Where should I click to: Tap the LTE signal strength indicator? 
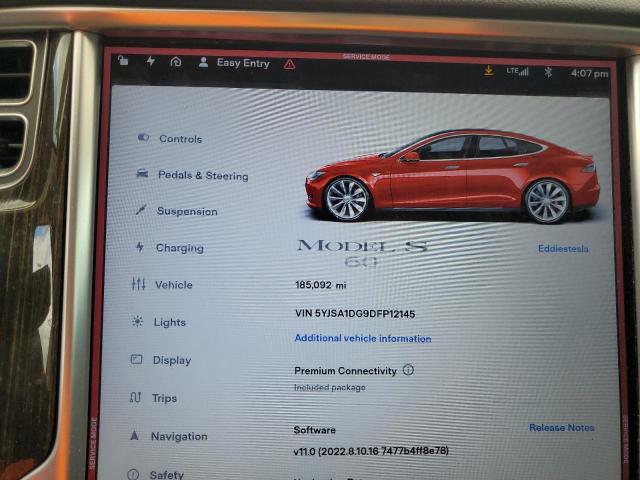(517, 71)
